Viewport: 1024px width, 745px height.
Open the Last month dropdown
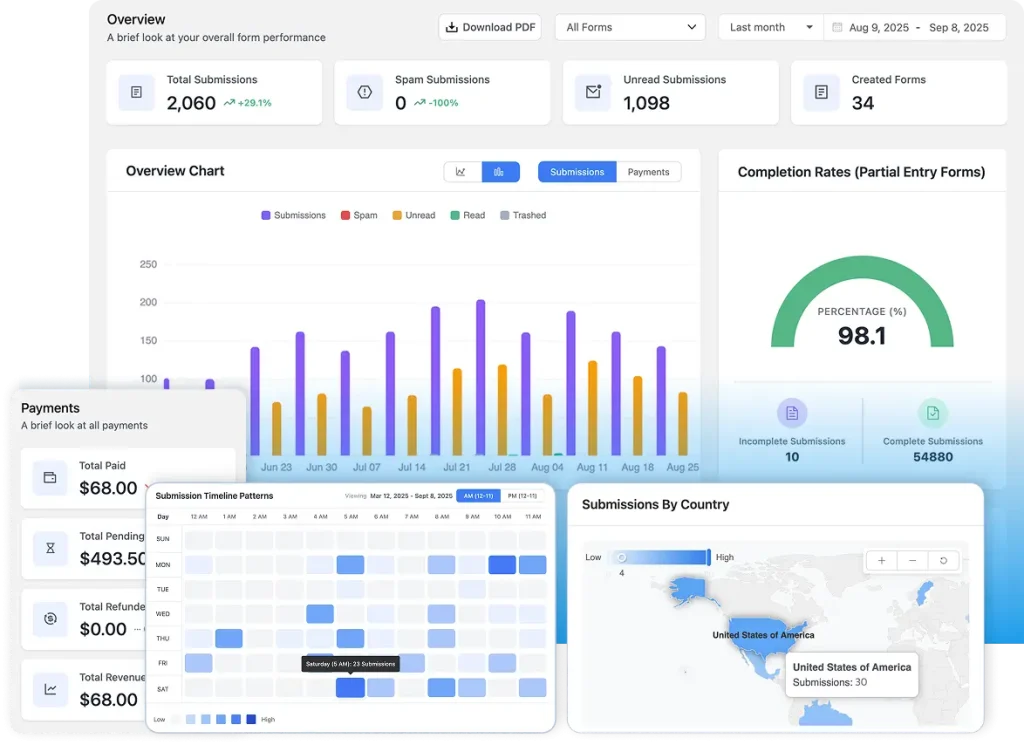[768, 27]
